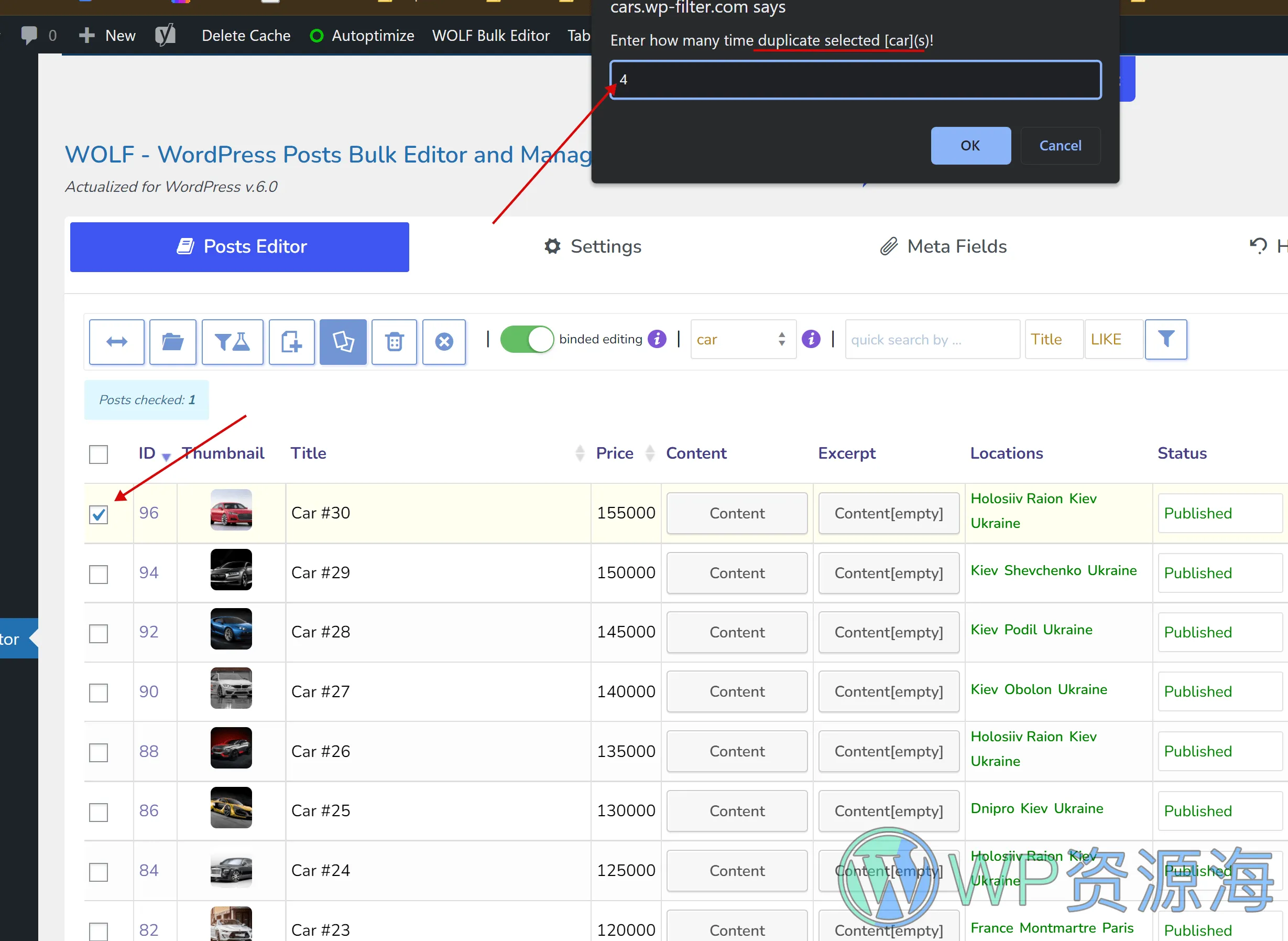This screenshot has height=941, width=1288.
Task: Toggle the binded editing switch
Action: 527,340
